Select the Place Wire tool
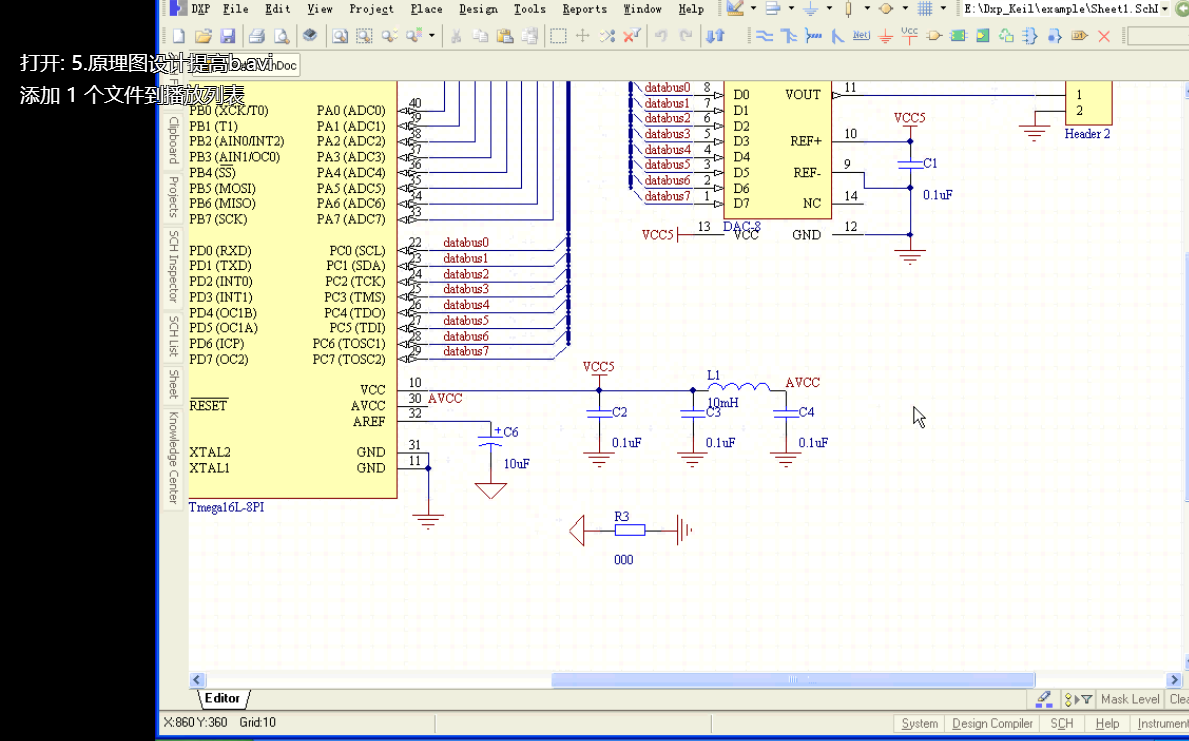 click(x=764, y=36)
